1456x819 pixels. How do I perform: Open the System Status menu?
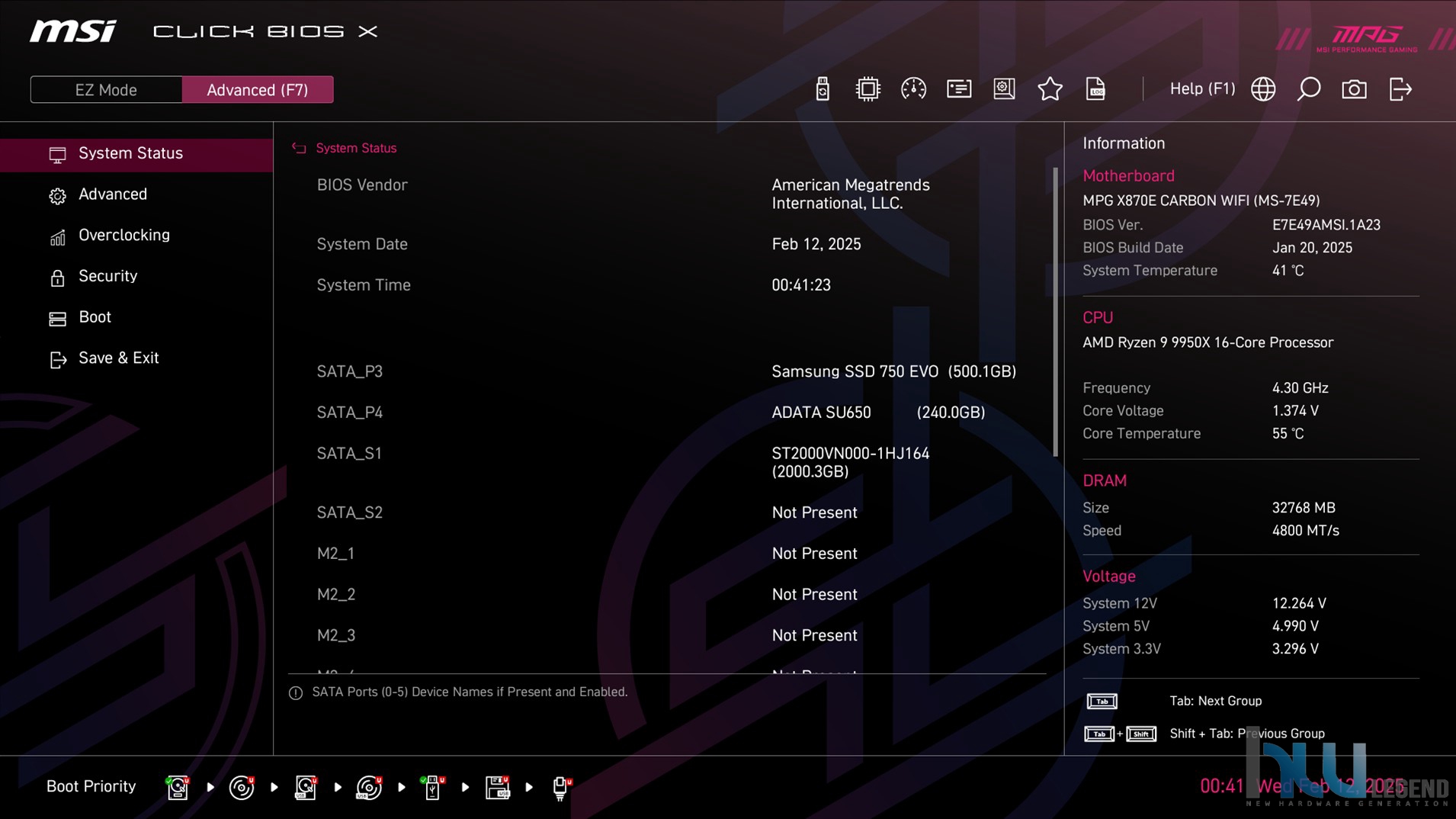pos(136,153)
